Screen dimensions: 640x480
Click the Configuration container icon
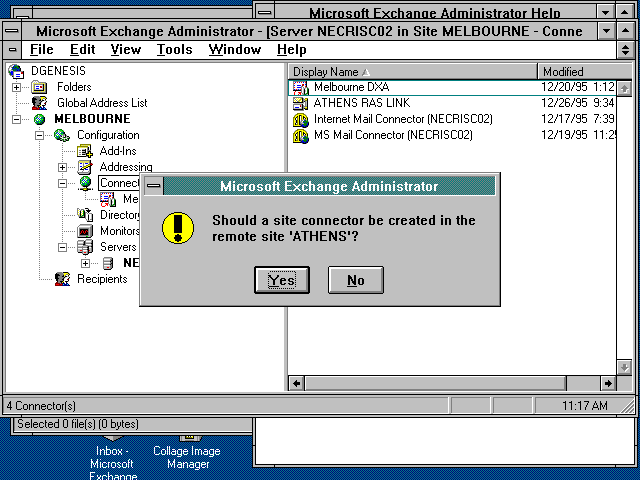[62, 135]
